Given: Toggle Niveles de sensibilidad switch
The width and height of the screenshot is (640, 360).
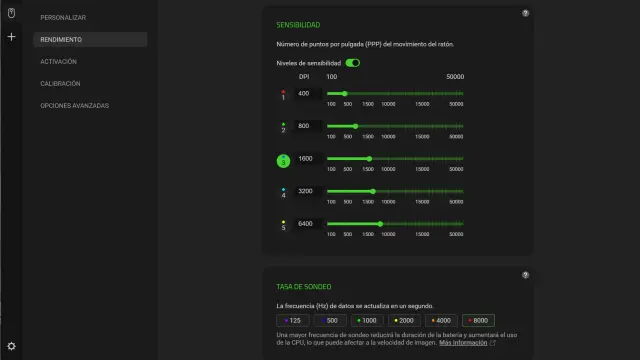Looking at the screenshot, I should point(353,63).
